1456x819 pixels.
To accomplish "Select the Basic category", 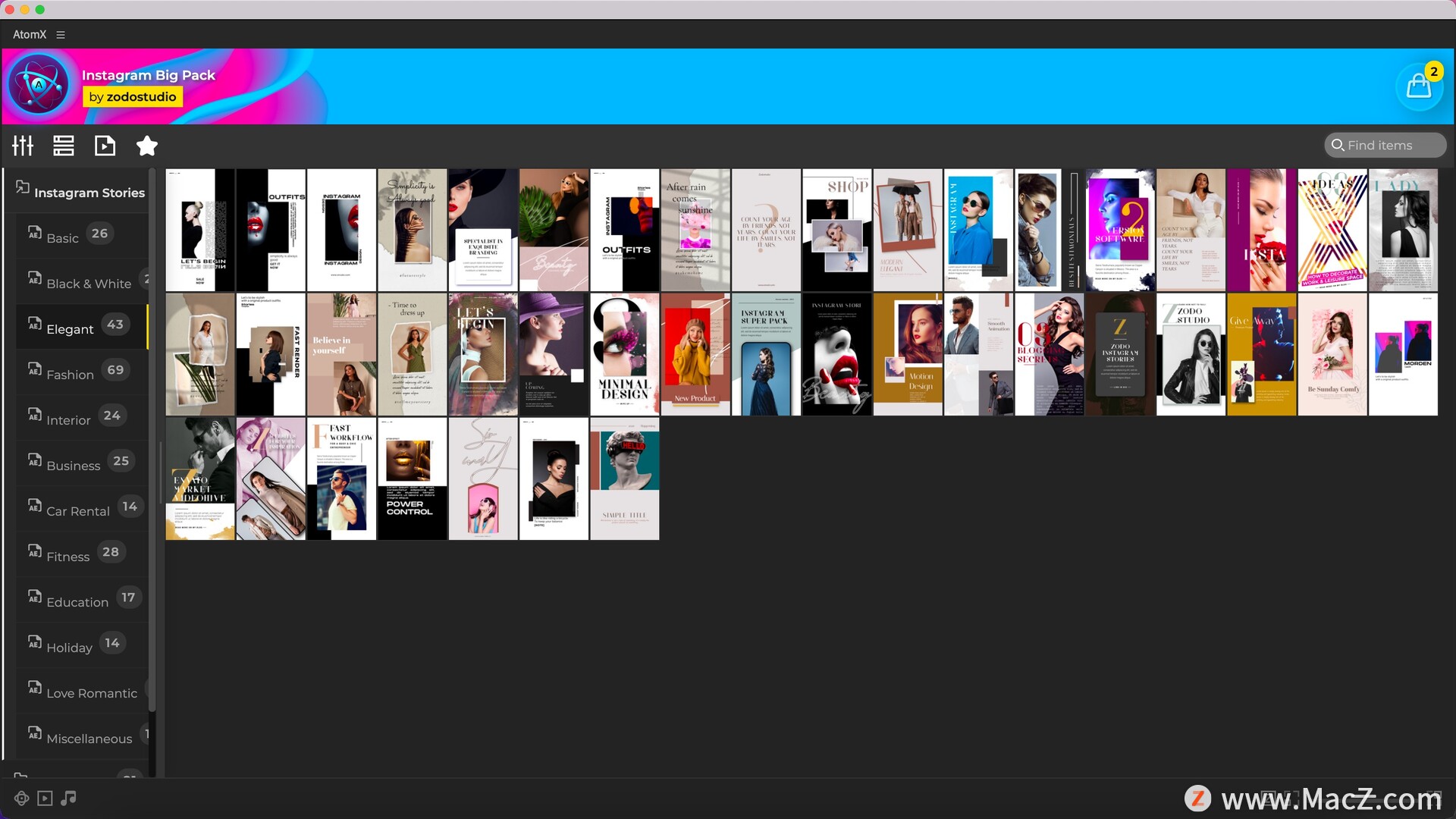I will click(62, 237).
